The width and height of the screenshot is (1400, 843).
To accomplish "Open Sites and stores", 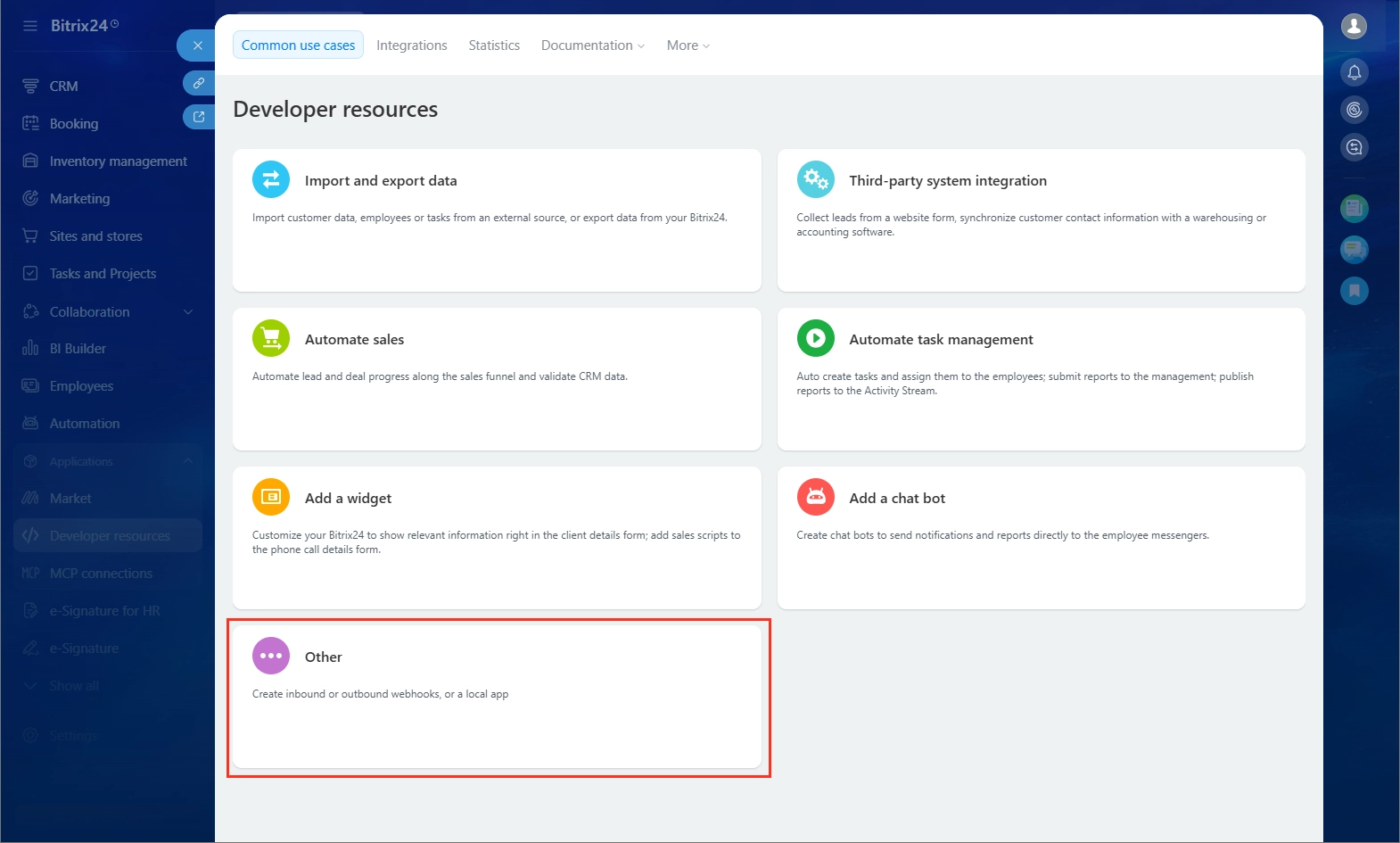I will (96, 236).
